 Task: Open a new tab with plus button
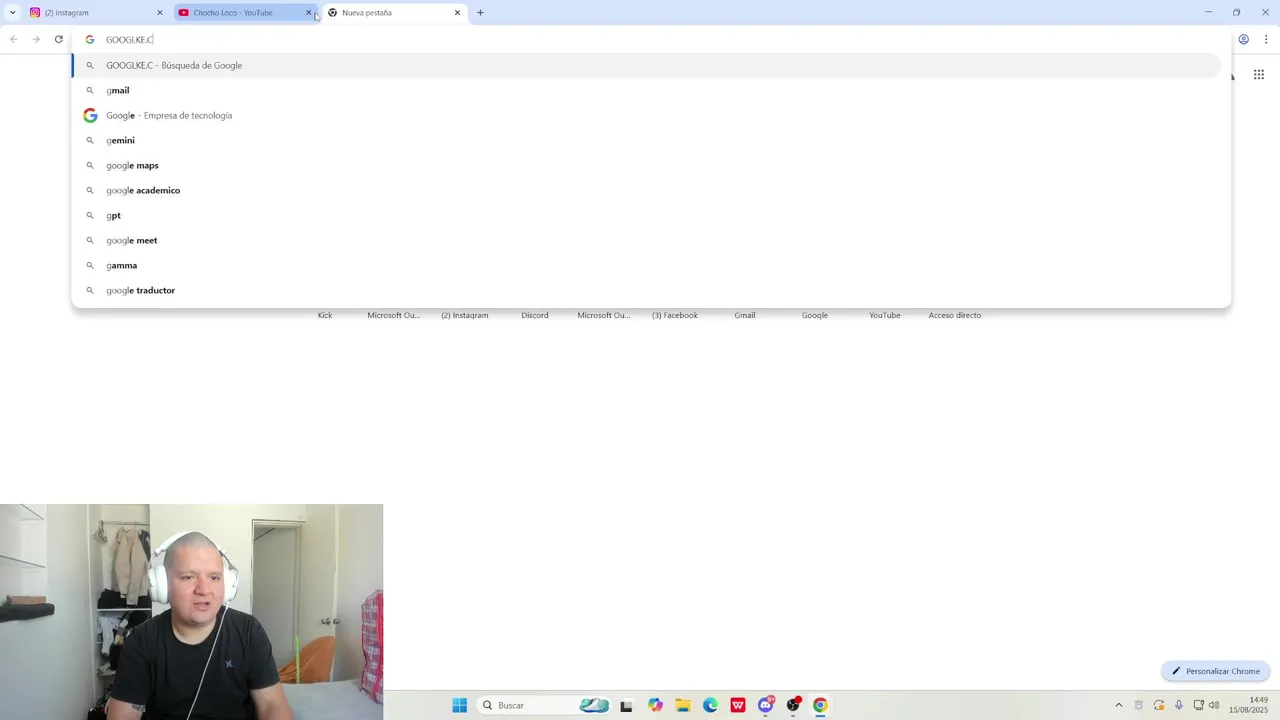click(x=480, y=13)
